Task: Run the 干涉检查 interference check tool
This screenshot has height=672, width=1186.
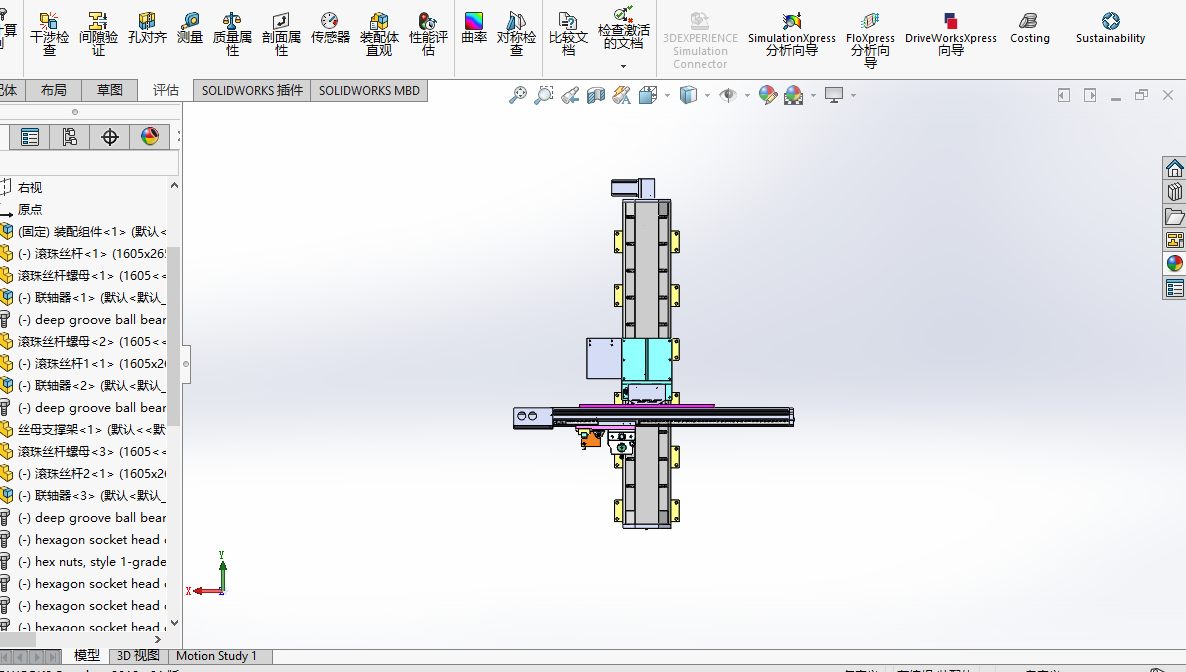Action: pyautogui.click(x=49, y=34)
